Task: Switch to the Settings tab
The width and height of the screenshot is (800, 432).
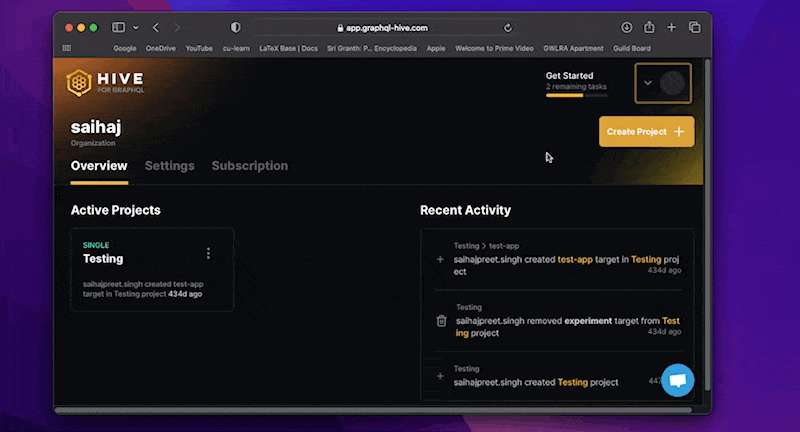Action: tap(169, 166)
